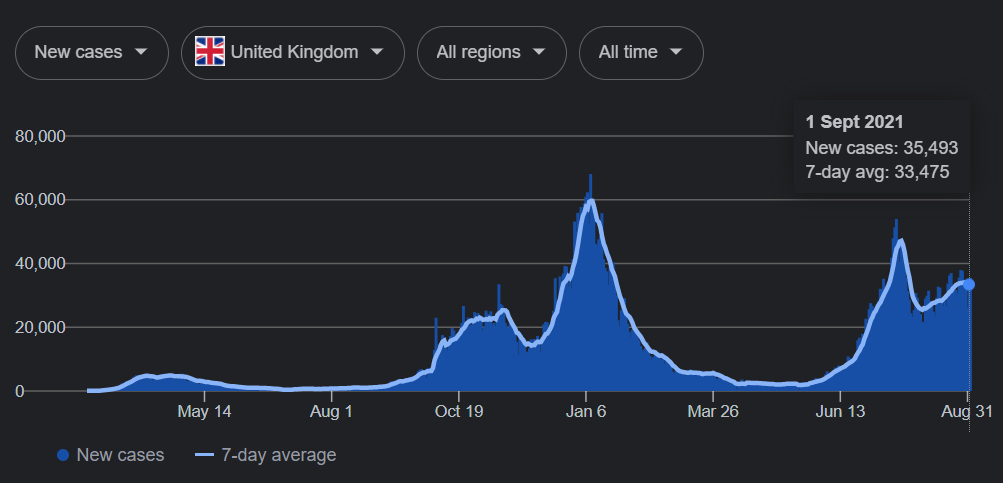Click the arrow beside All regions

pyautogui.click(x=539, y=52)
